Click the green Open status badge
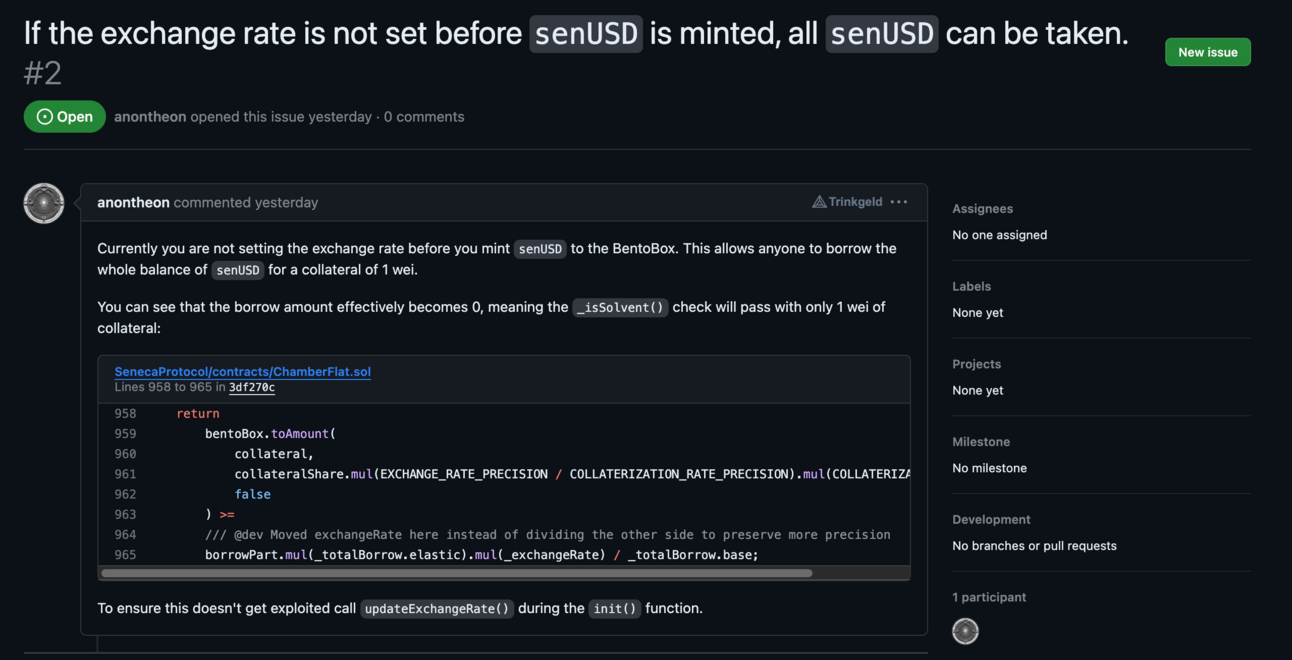 coord(65,116)
